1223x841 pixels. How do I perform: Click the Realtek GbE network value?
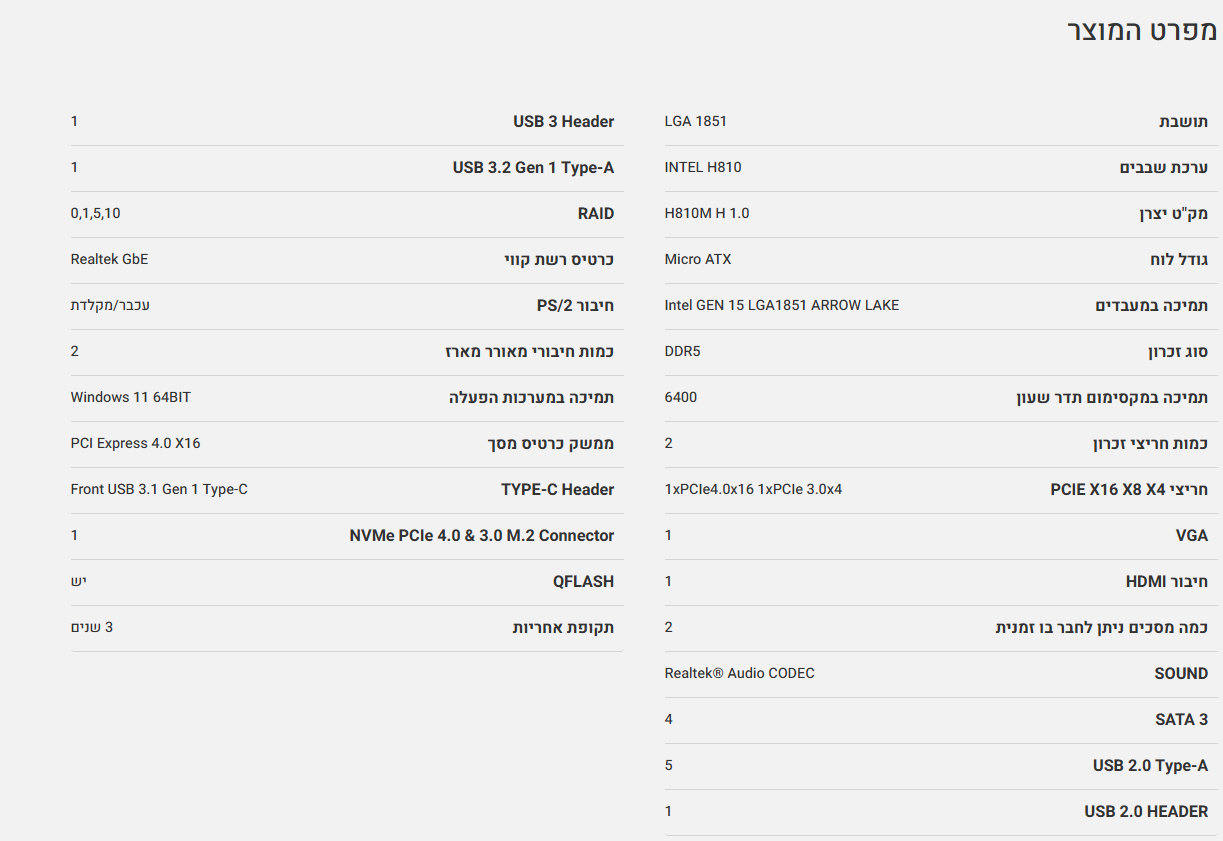pos(109,259)
